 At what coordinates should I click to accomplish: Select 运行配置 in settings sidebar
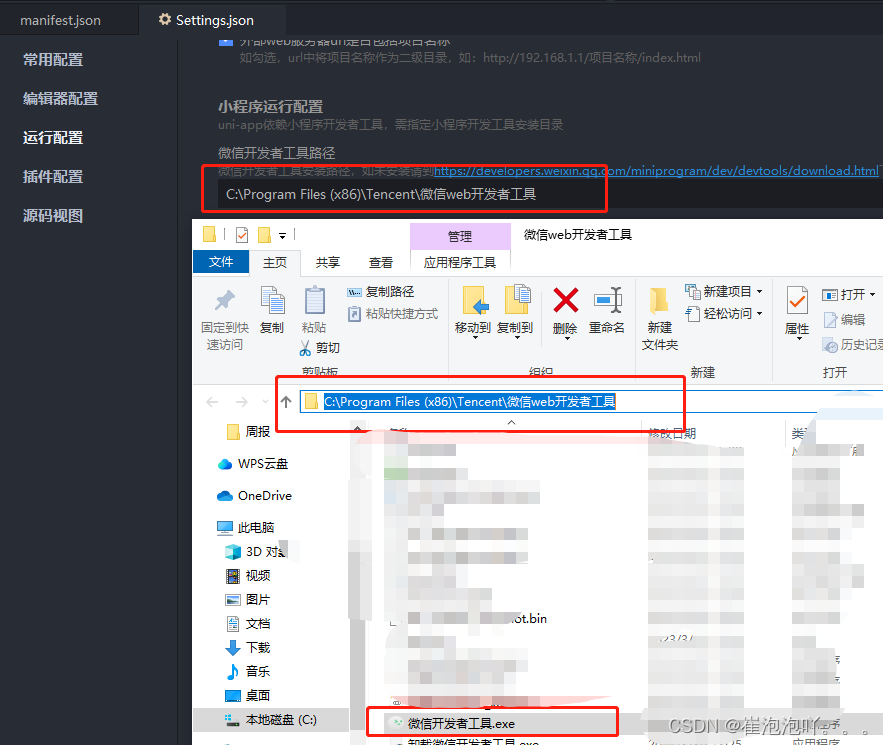pos(53,137)
